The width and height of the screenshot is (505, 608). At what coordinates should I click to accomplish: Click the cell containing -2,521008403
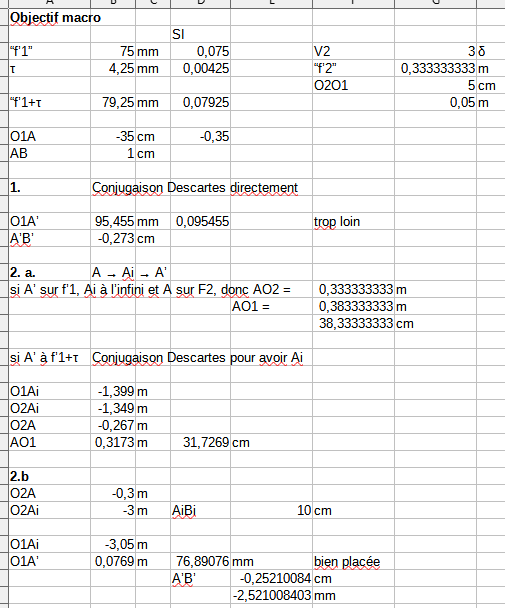pos(271,596)
